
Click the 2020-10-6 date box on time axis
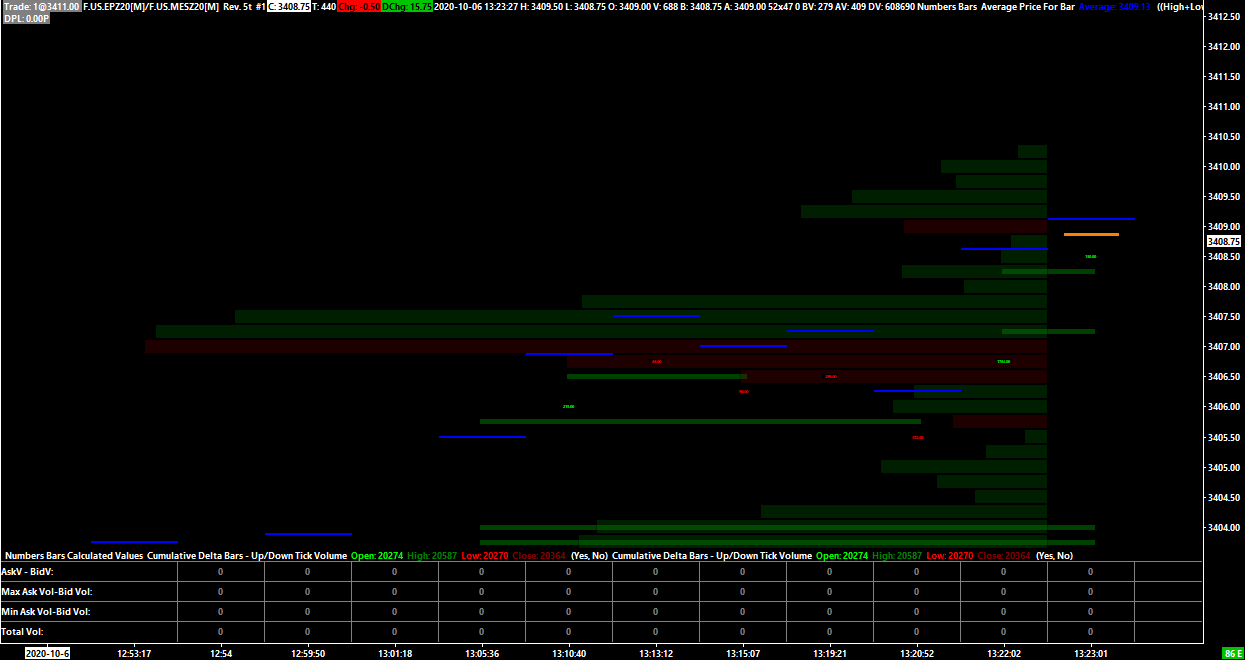(47, 653)
